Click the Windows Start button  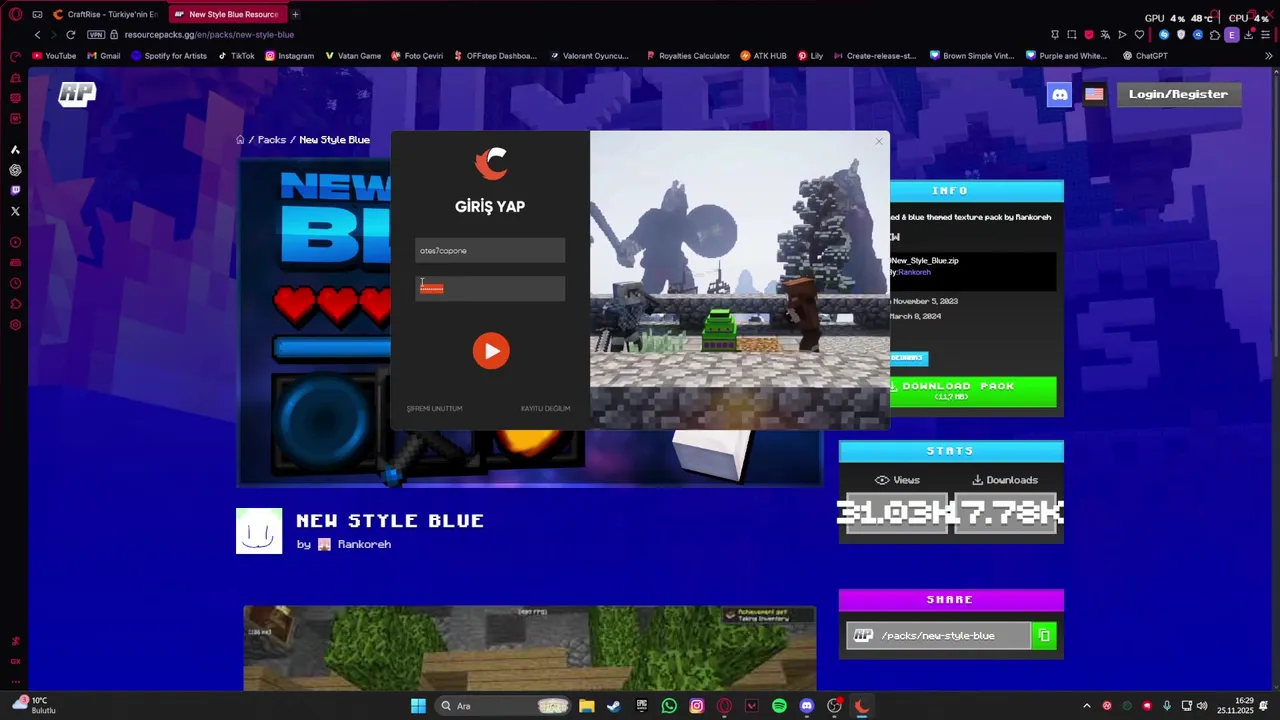418,706
